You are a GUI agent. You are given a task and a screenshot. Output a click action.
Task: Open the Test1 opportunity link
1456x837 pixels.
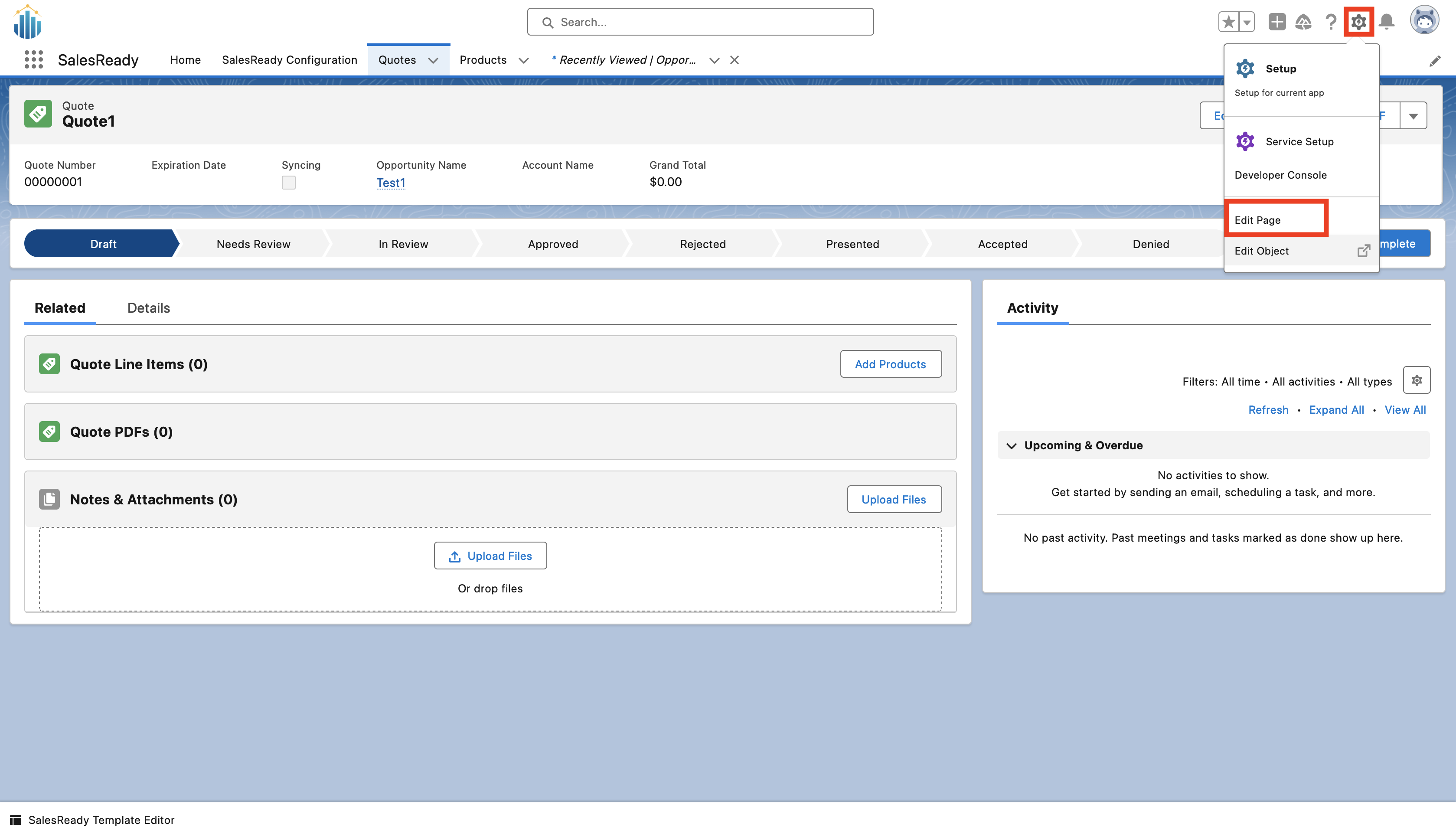pyautogui.click(x=391, y=182)
